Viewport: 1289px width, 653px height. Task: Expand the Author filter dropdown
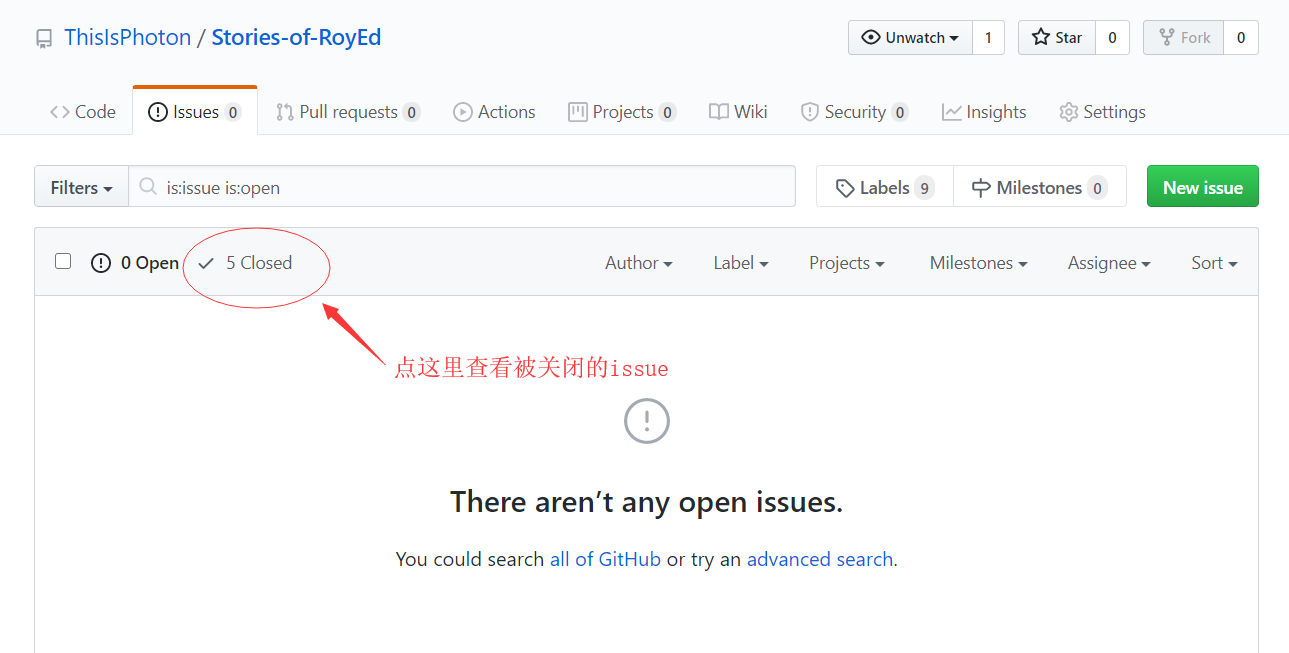pos(639,263)
